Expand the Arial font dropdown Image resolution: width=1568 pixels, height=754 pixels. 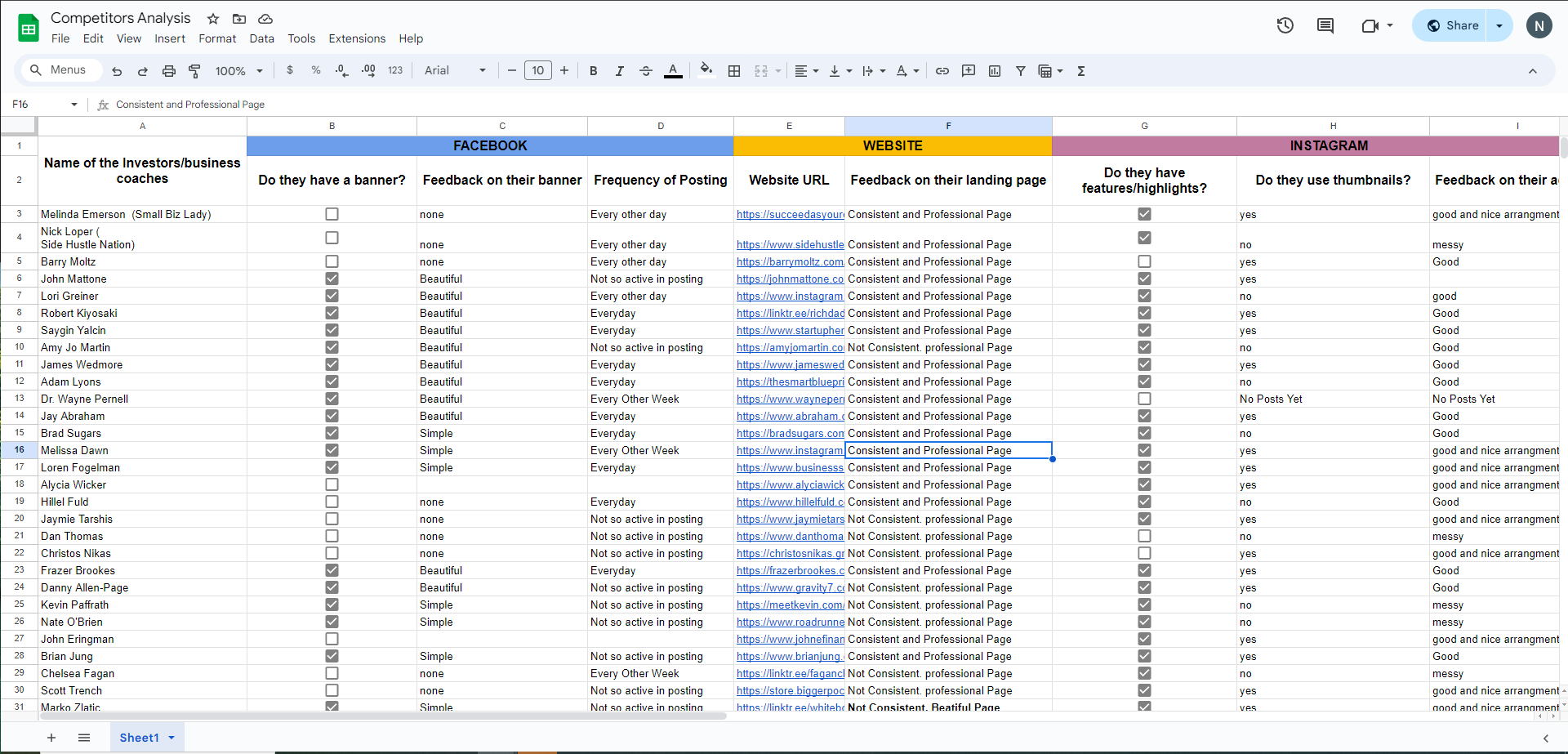(455, 71)
